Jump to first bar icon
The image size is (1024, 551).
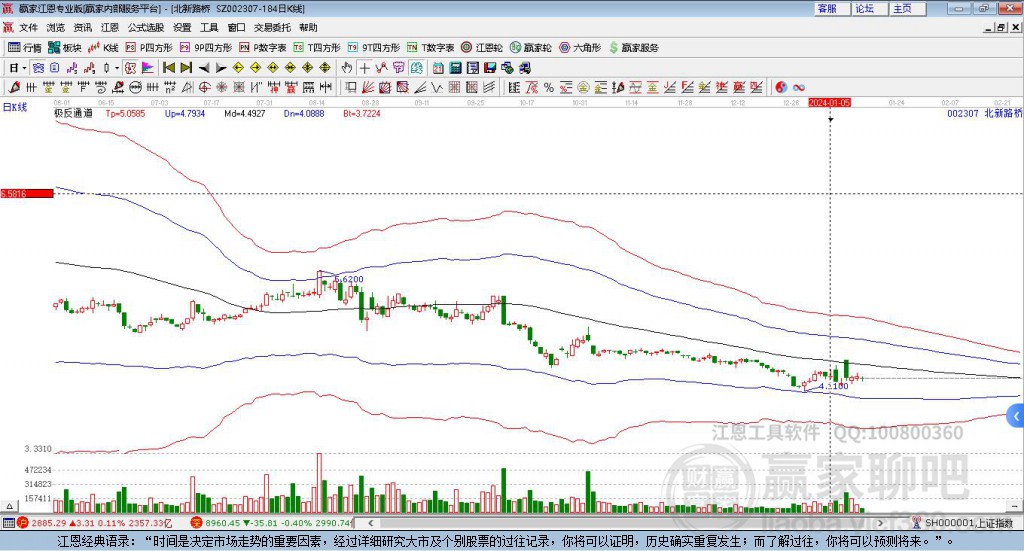click(x=168, y=68)
